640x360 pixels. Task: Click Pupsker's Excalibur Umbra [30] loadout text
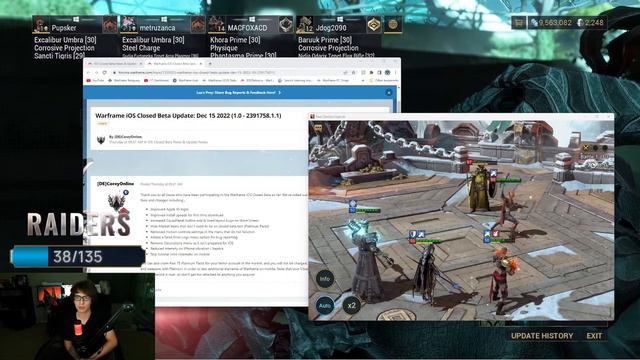pyautogui.click(x=65, y=40)
